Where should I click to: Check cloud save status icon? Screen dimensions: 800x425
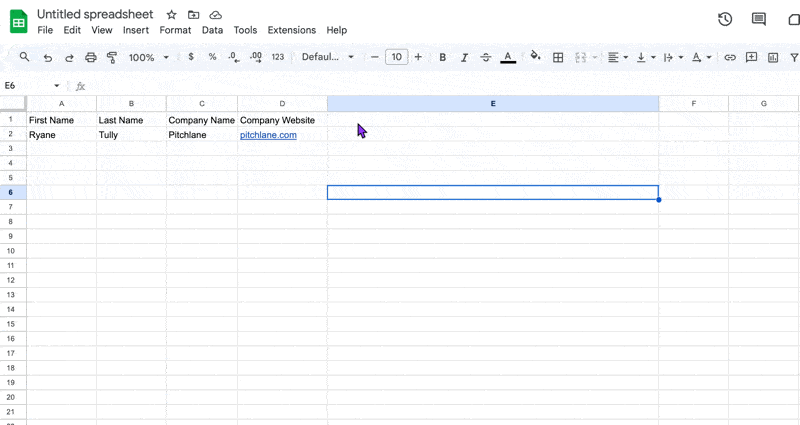215,15
